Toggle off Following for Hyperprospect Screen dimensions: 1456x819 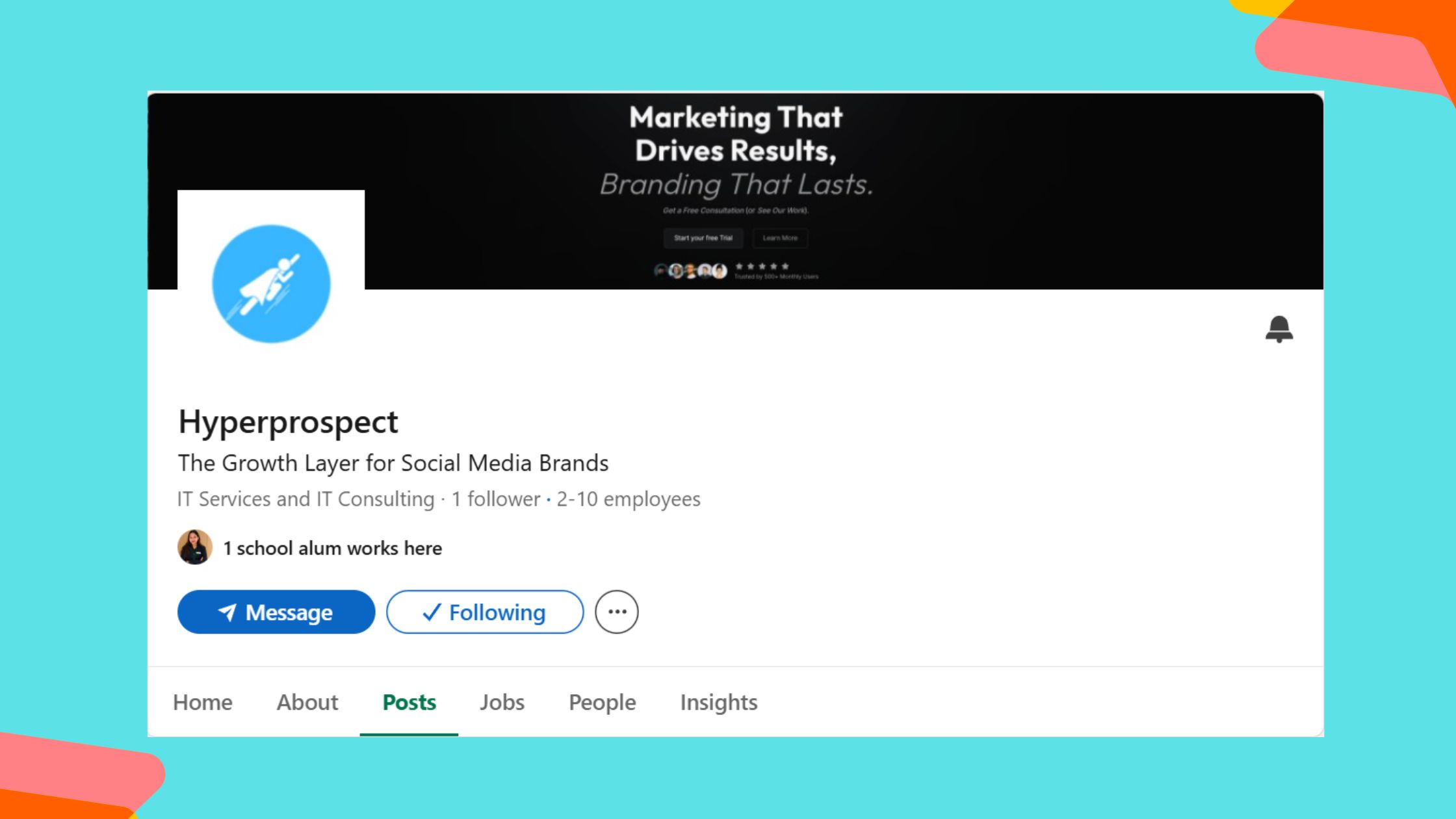pos(484,612)
